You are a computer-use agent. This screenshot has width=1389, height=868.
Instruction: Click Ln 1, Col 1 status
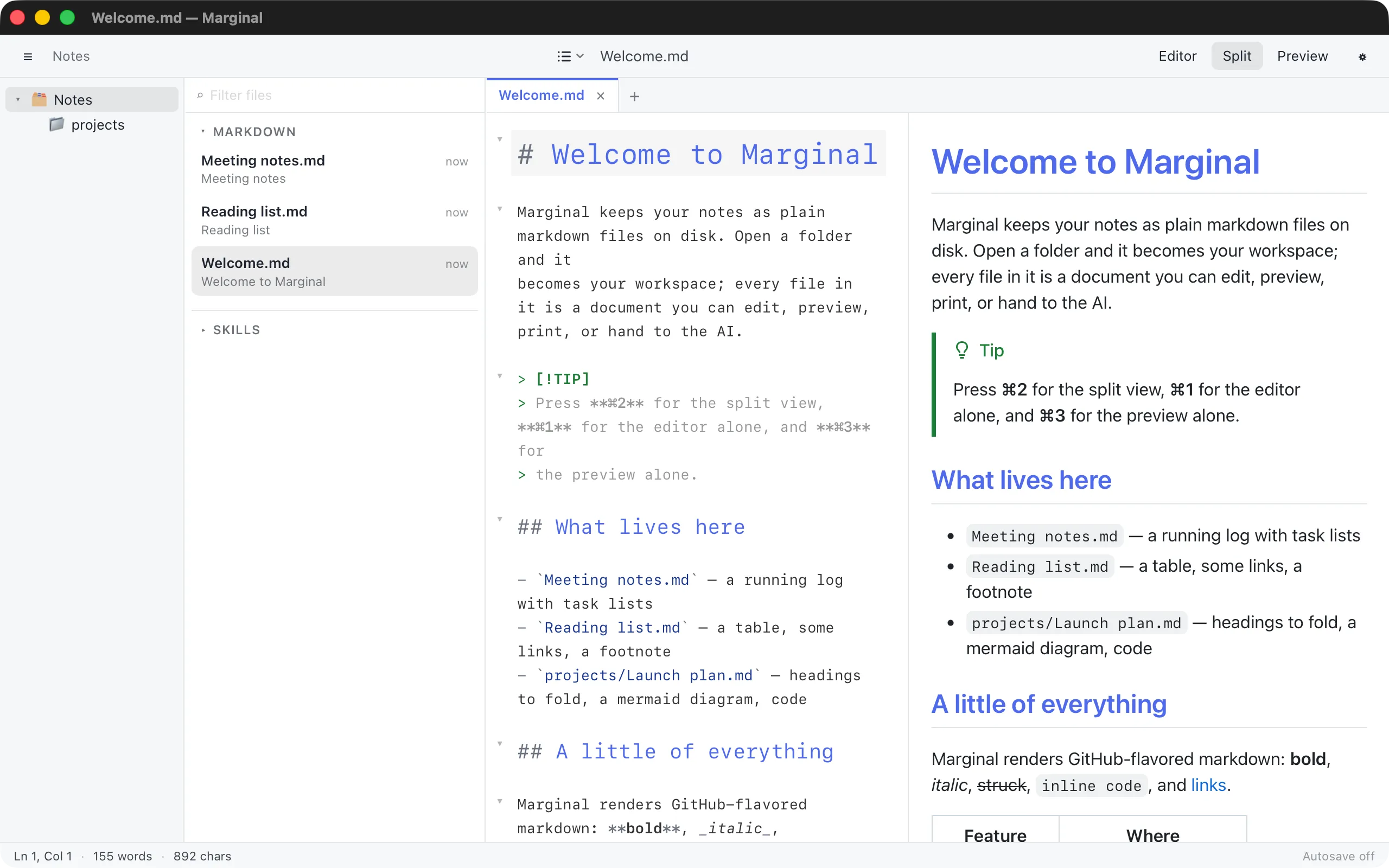click(43, 856)
